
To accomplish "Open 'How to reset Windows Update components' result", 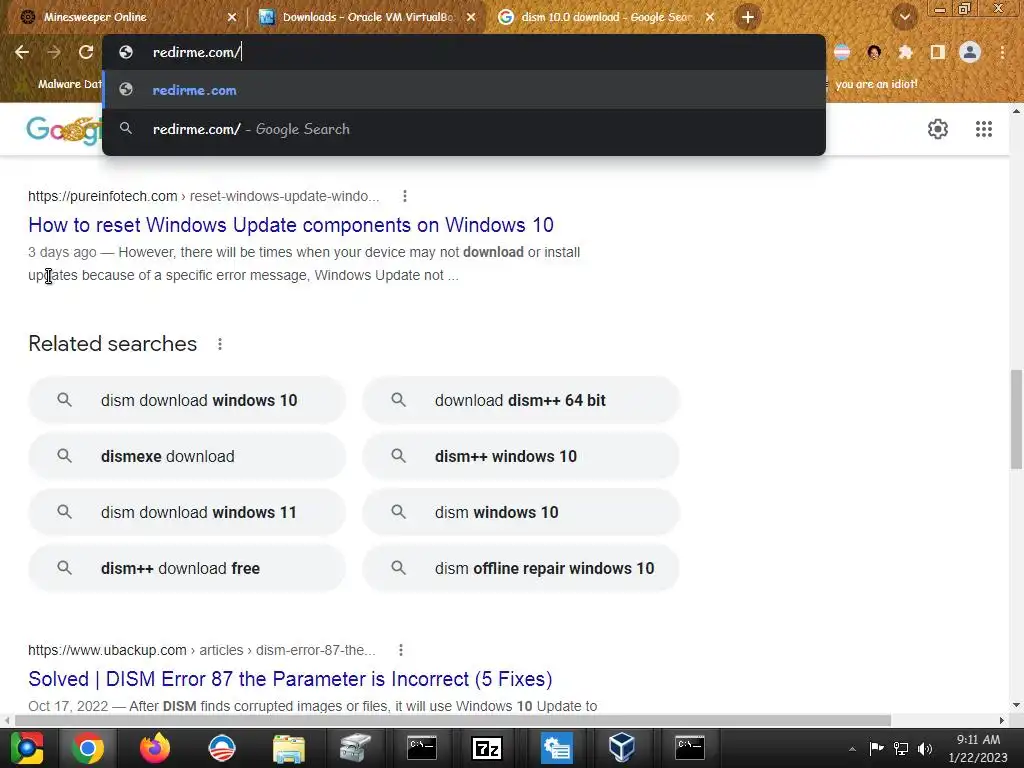I will tap(291, 225).
